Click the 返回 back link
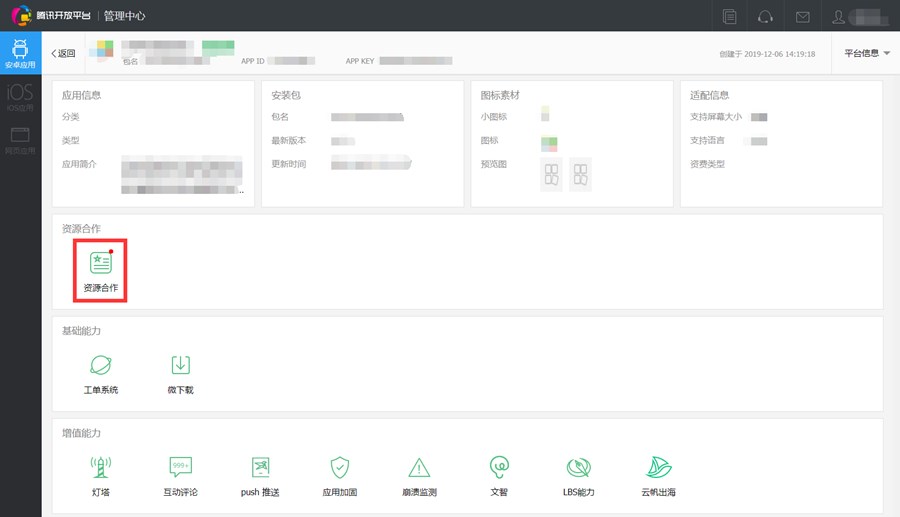Viewport: 900px width, 517px height. pyautogui.click(x=63, y=53)
